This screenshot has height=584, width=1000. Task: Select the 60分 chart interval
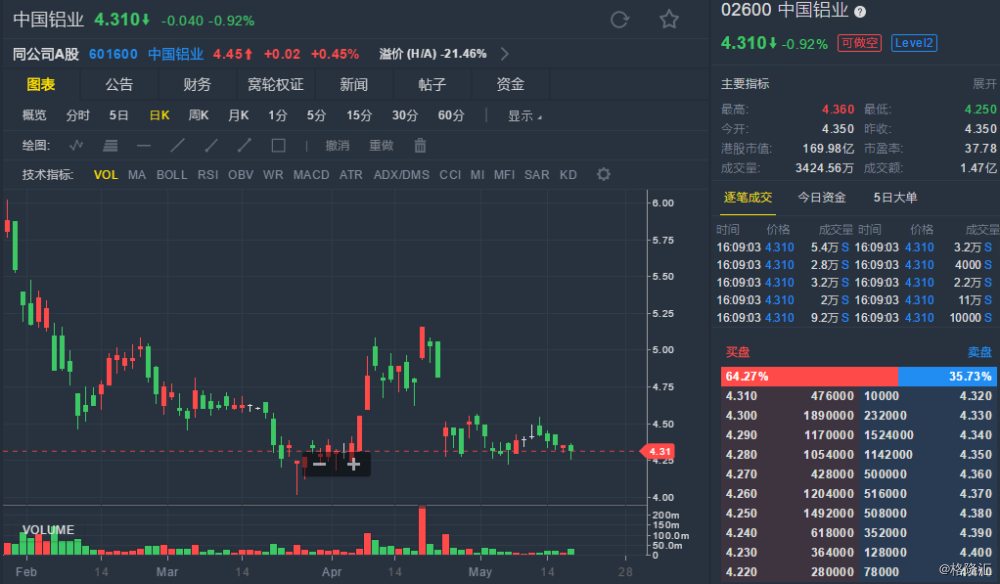point(451,115)
